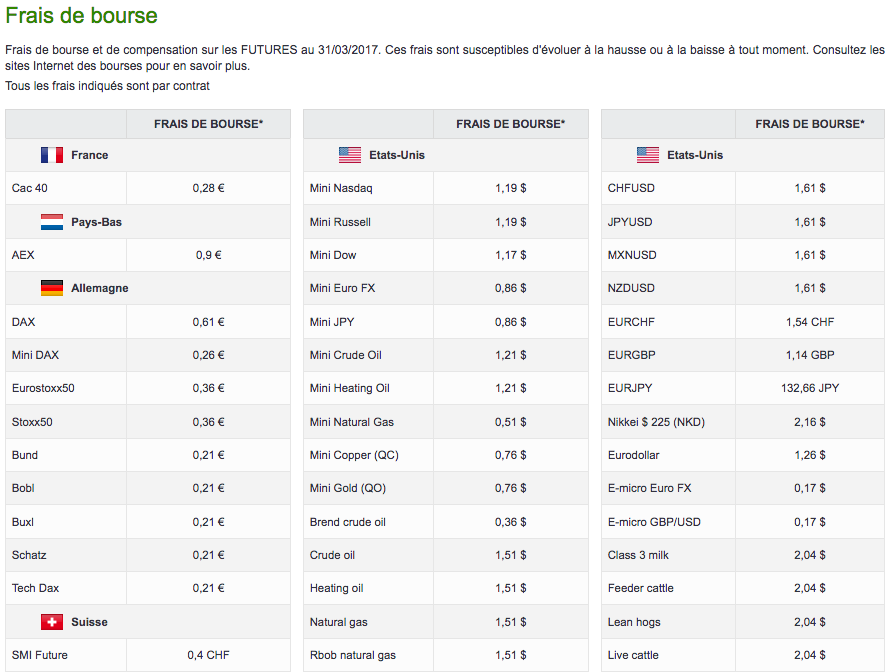Click the German flag beside Allemagne
The image size is (887, 672).
click(52, 288)
